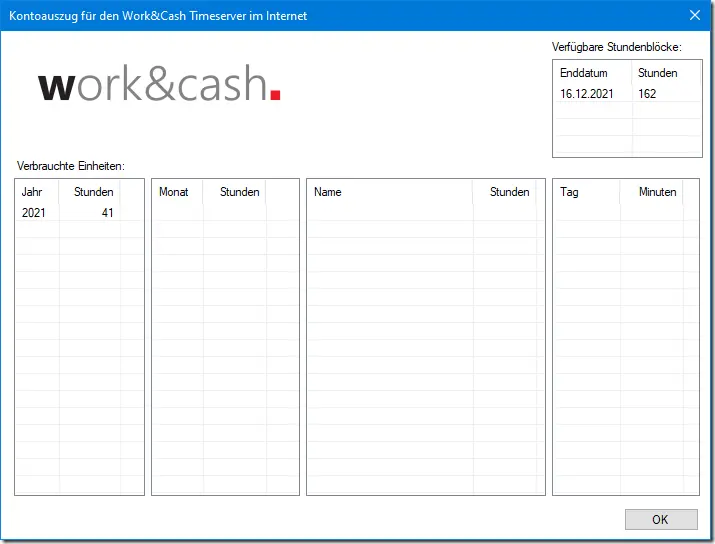Image resolution: width=715 pixels, height=544 pixels.
Task: Confirm the dialog with OK button
Action: (x=661, y=519)
